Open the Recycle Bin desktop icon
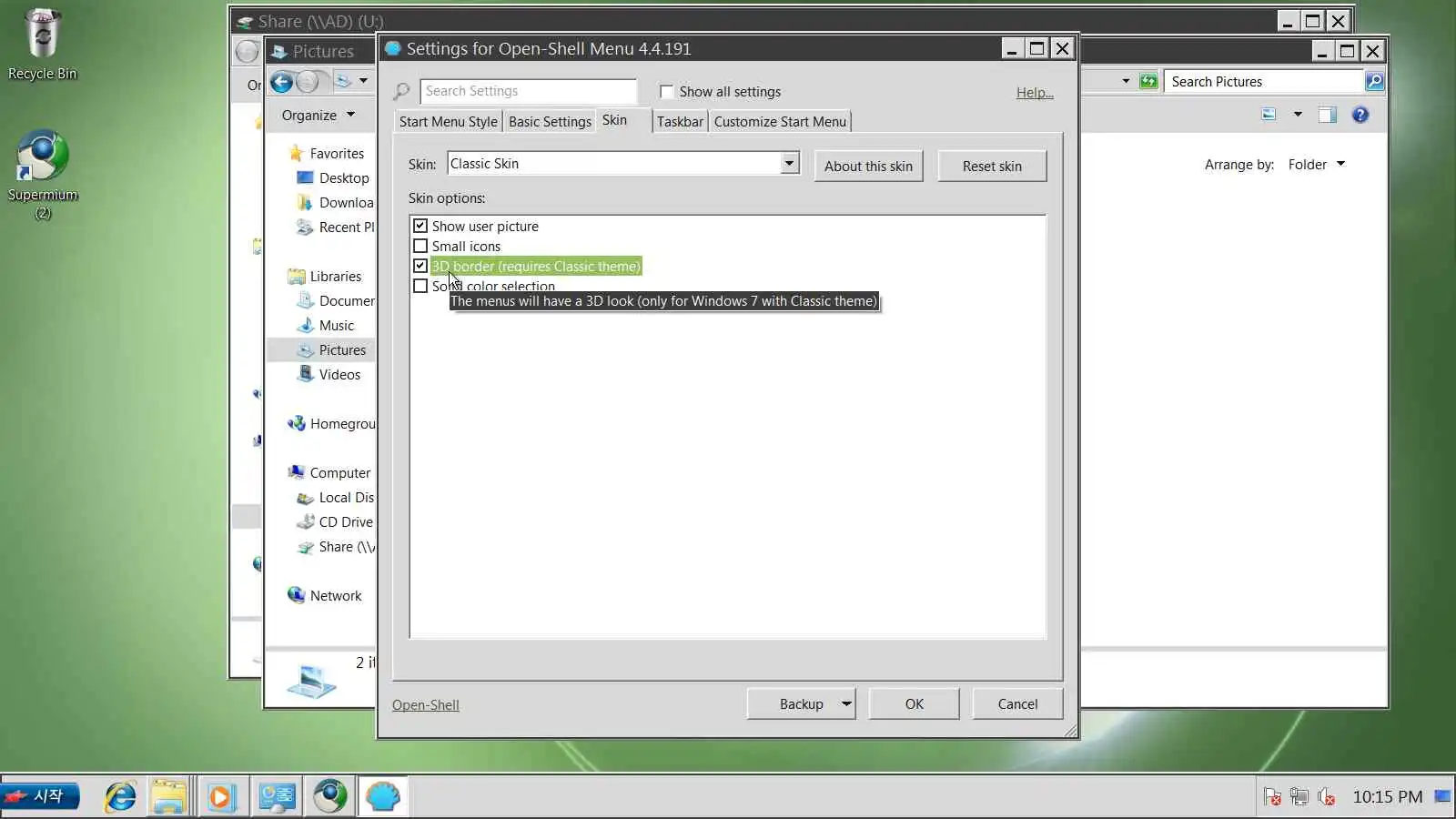The height and width of the screenshot is (819, 1456). [x=42, y=45]
